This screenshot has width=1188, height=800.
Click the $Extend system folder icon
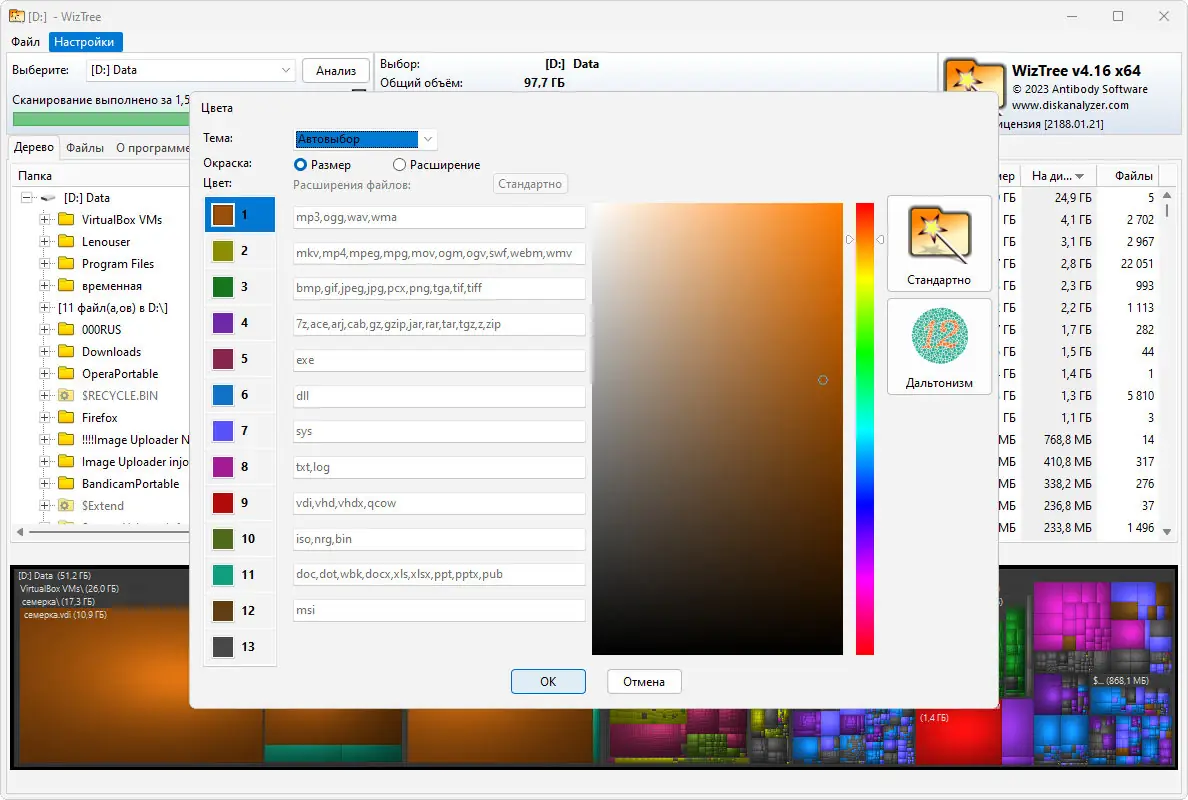(66, 505)
